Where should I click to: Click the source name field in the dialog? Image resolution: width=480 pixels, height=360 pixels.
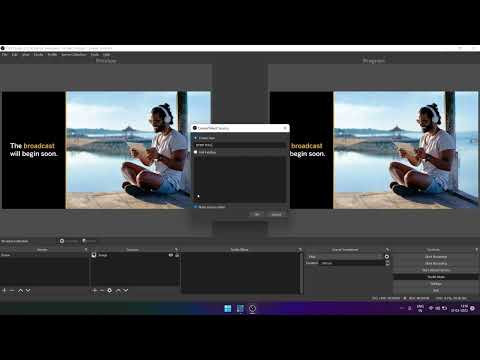click(x=240, y=145)
